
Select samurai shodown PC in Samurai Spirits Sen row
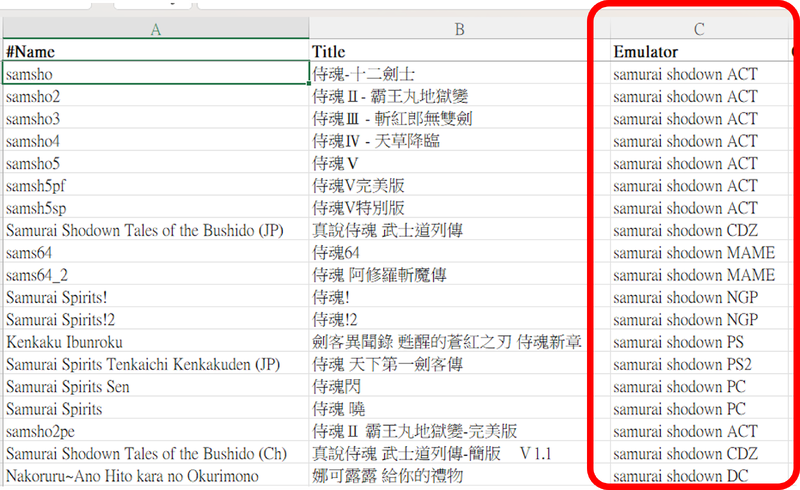(699, 386)
